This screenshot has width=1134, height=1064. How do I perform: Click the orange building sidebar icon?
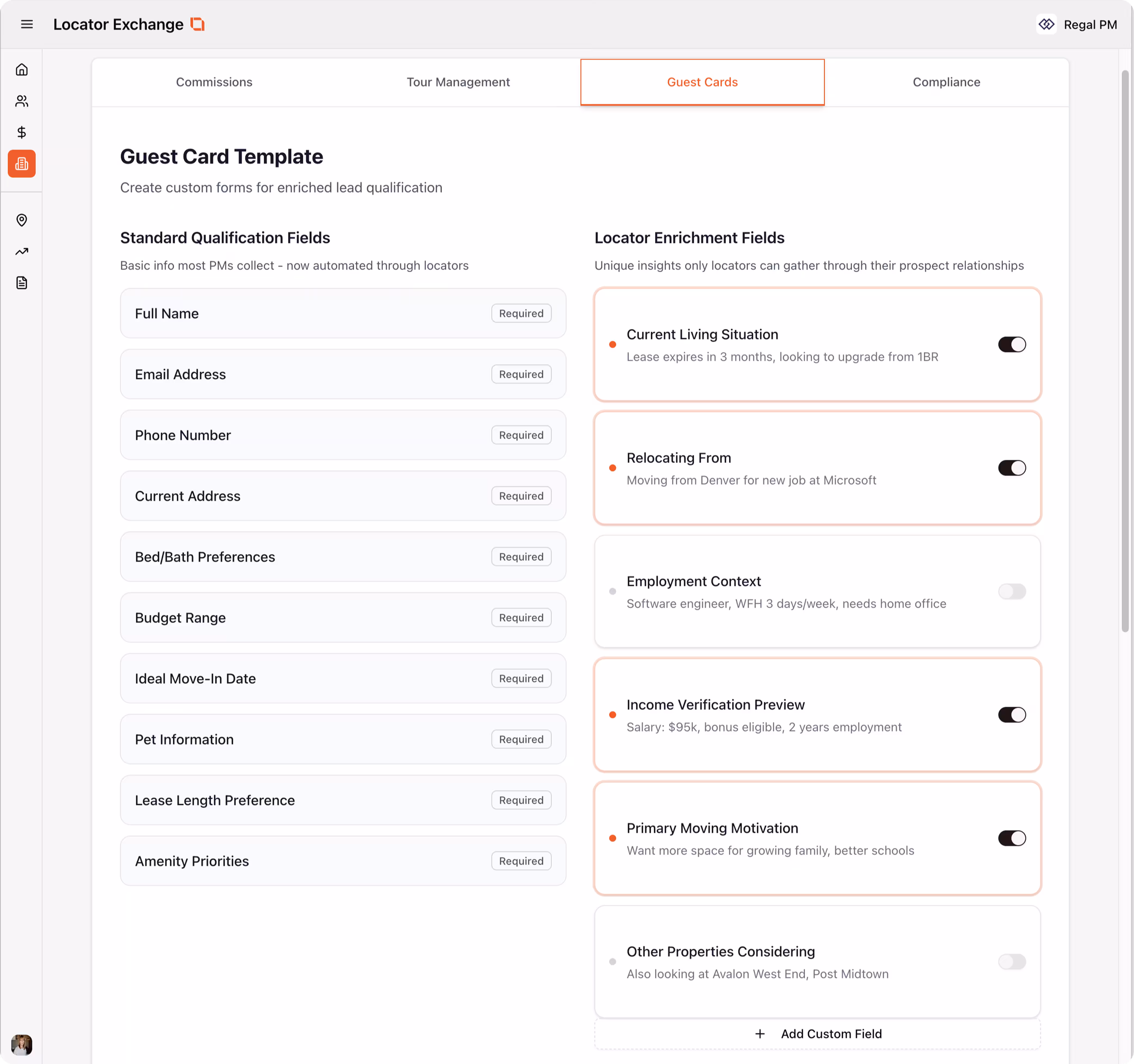pos(22,164)
